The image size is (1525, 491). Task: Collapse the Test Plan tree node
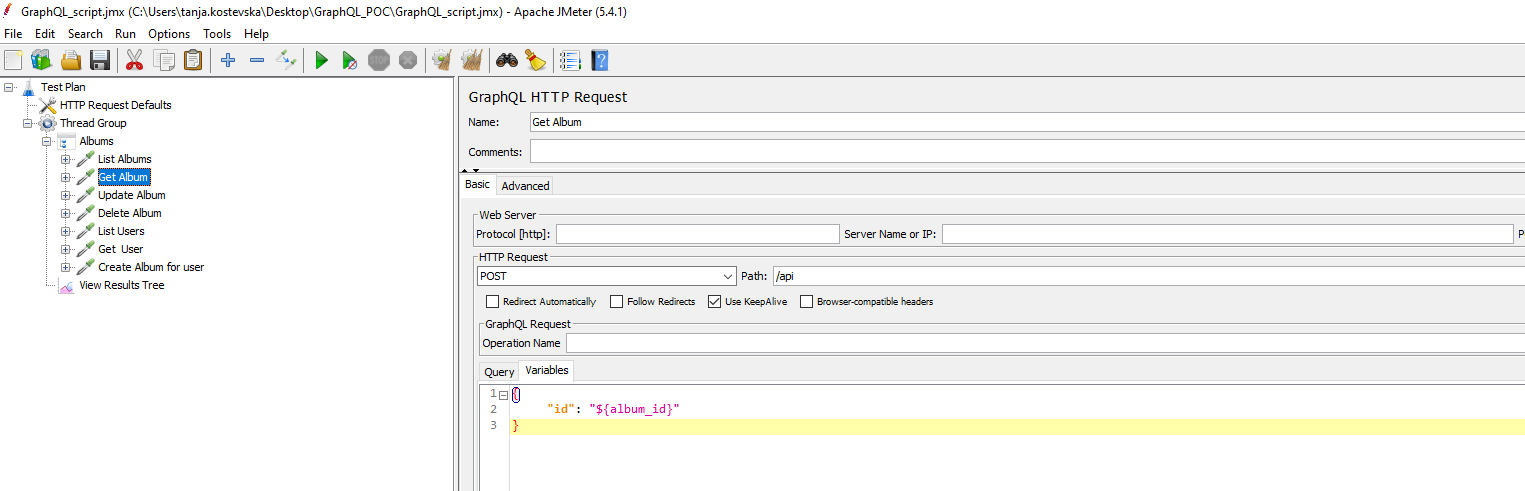click(9, 87)
